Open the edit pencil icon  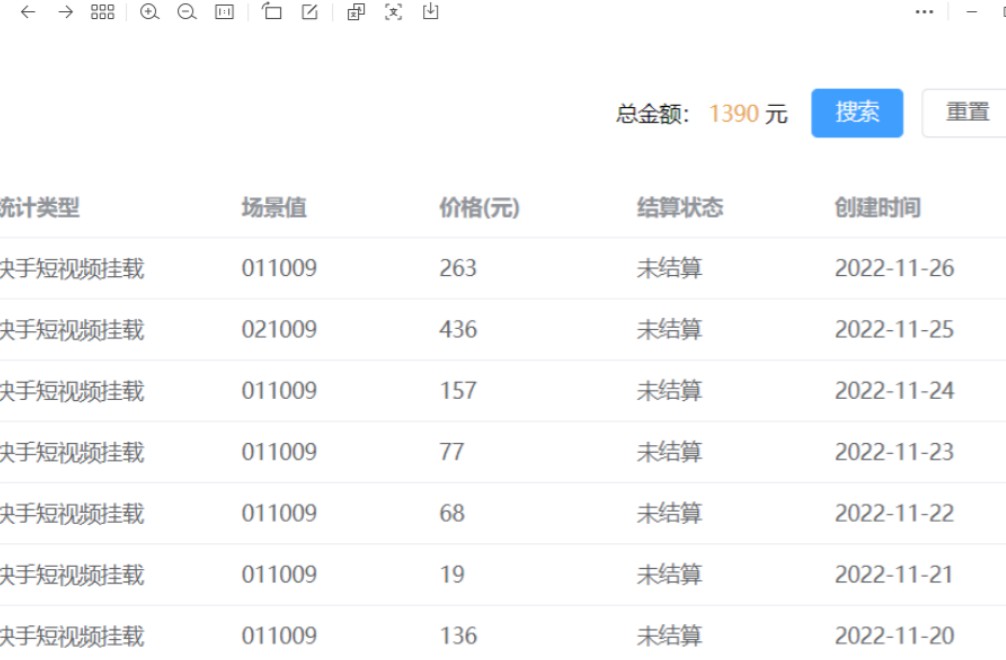309,12
